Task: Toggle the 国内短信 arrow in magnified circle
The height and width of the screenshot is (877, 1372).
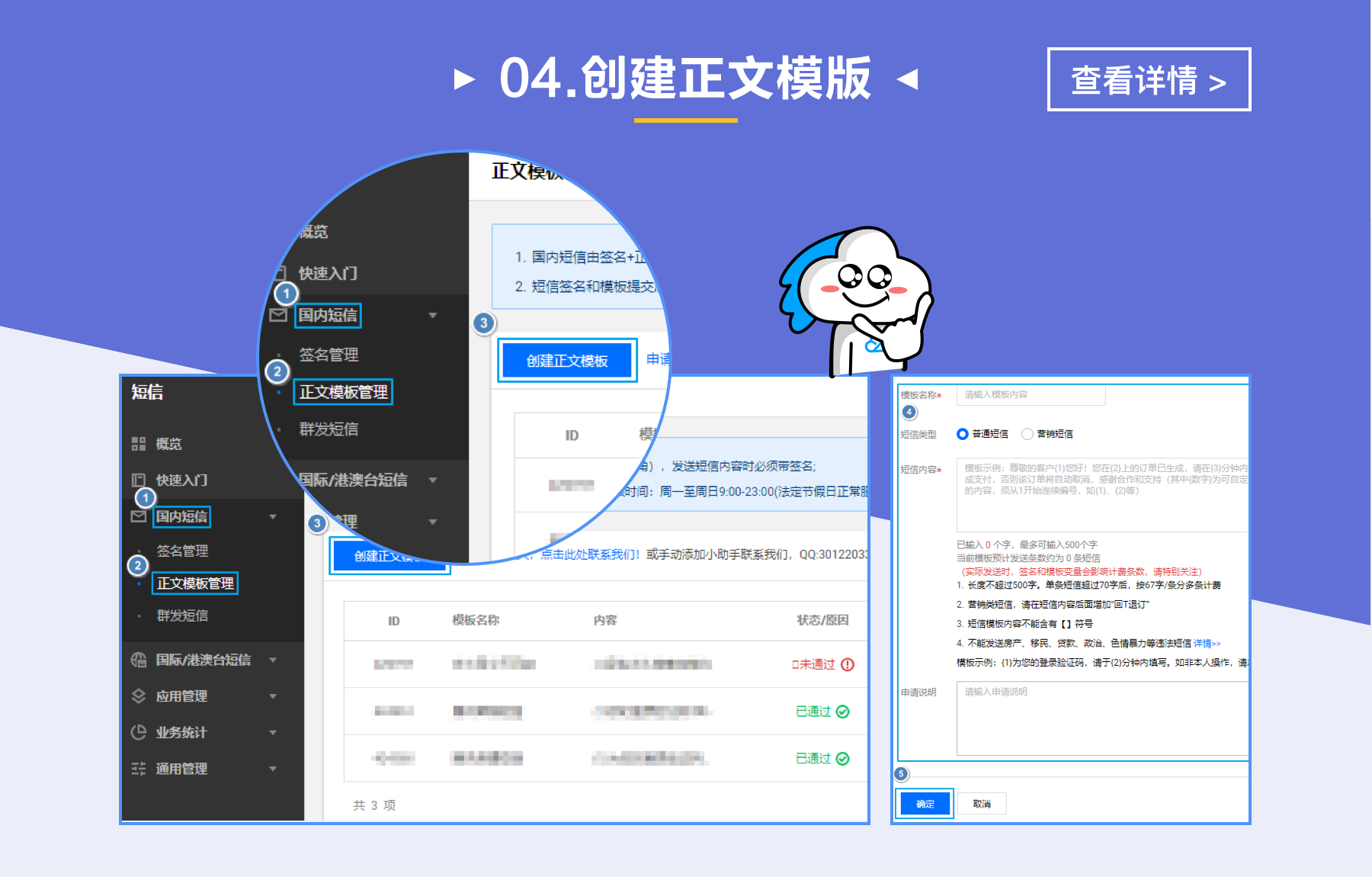Action: [433, 316]
